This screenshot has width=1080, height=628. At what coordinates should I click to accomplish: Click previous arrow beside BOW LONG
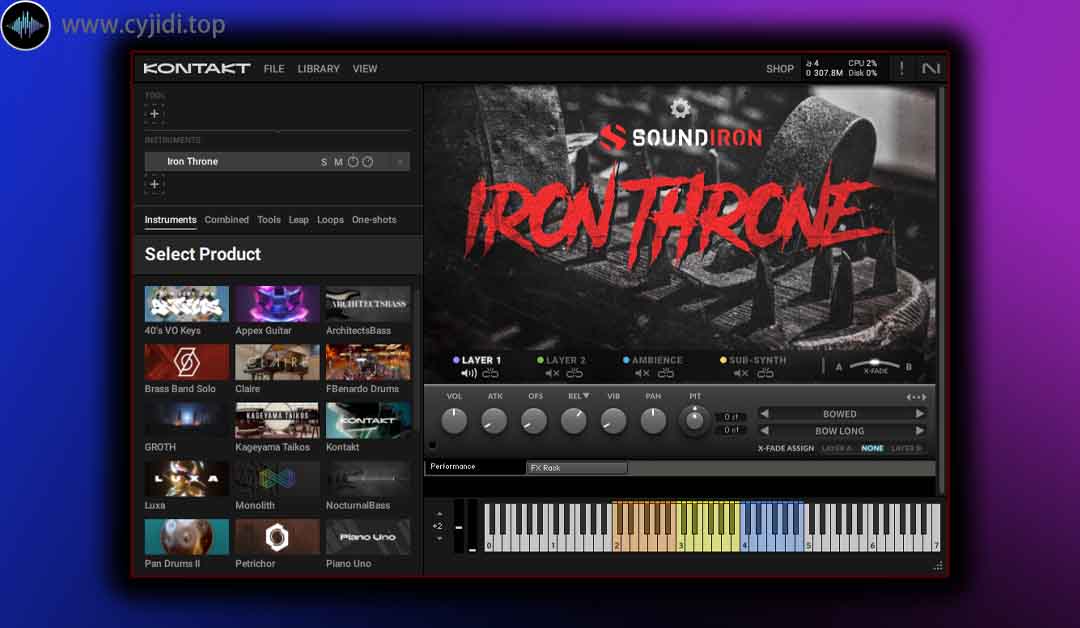click(764, 430)
